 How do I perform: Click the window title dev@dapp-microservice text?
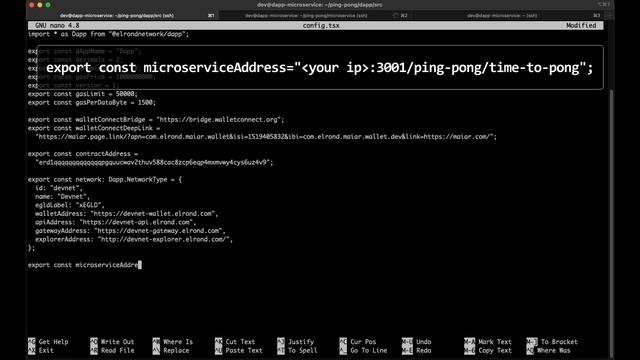[x=320, y=5]
